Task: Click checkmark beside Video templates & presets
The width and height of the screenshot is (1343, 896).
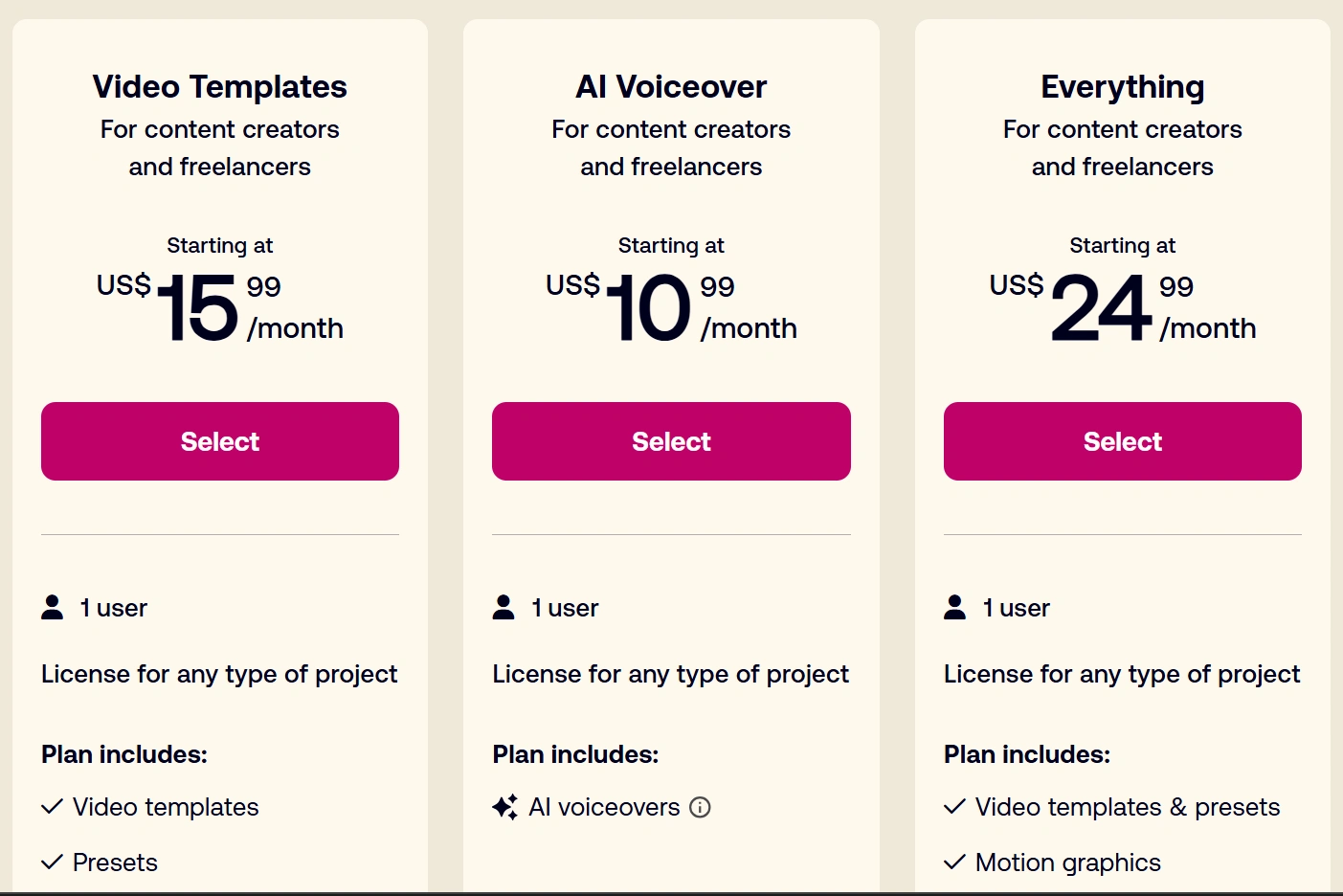Action: 954,807
